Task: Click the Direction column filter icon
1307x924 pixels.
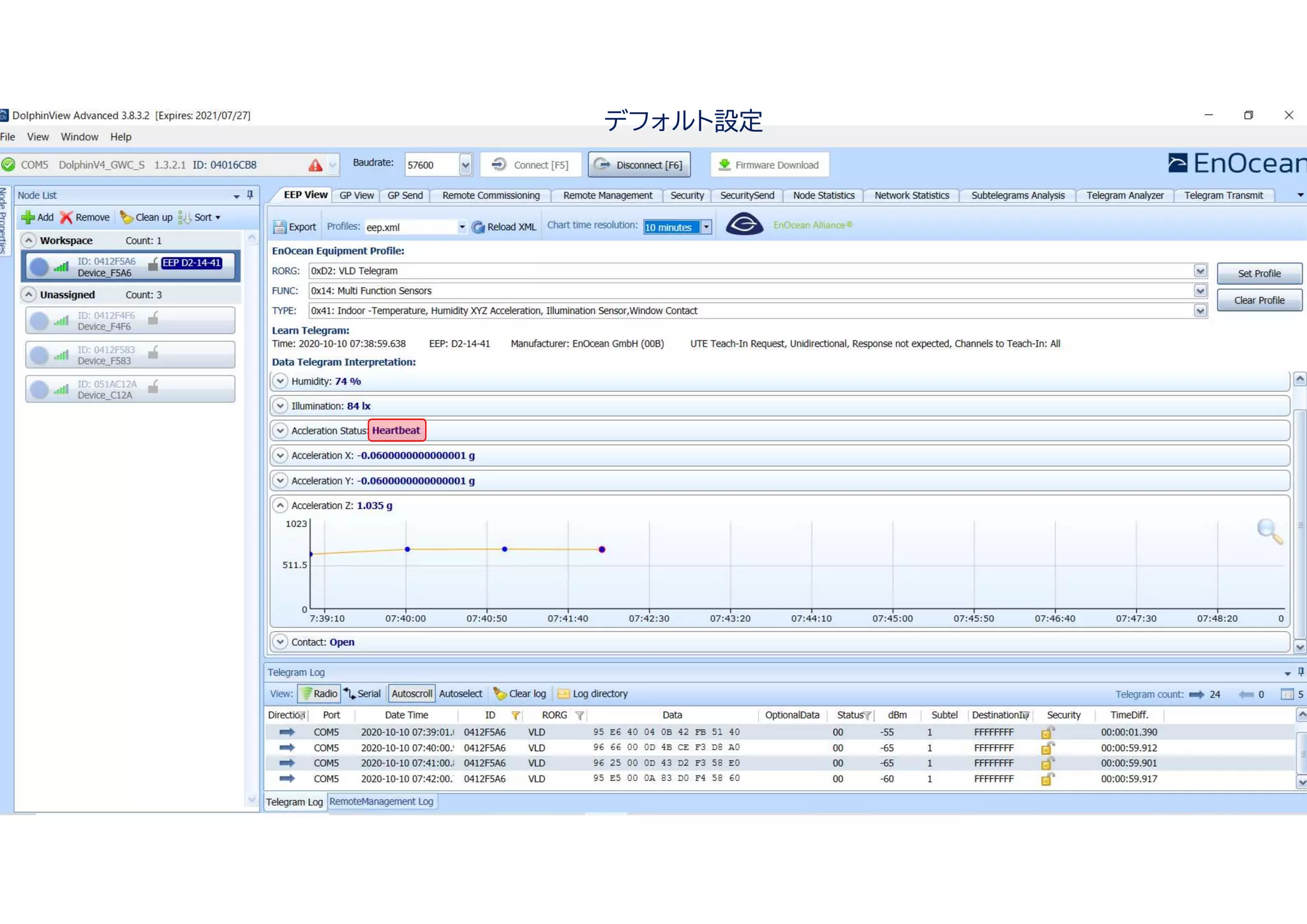Action: point(302,716)
